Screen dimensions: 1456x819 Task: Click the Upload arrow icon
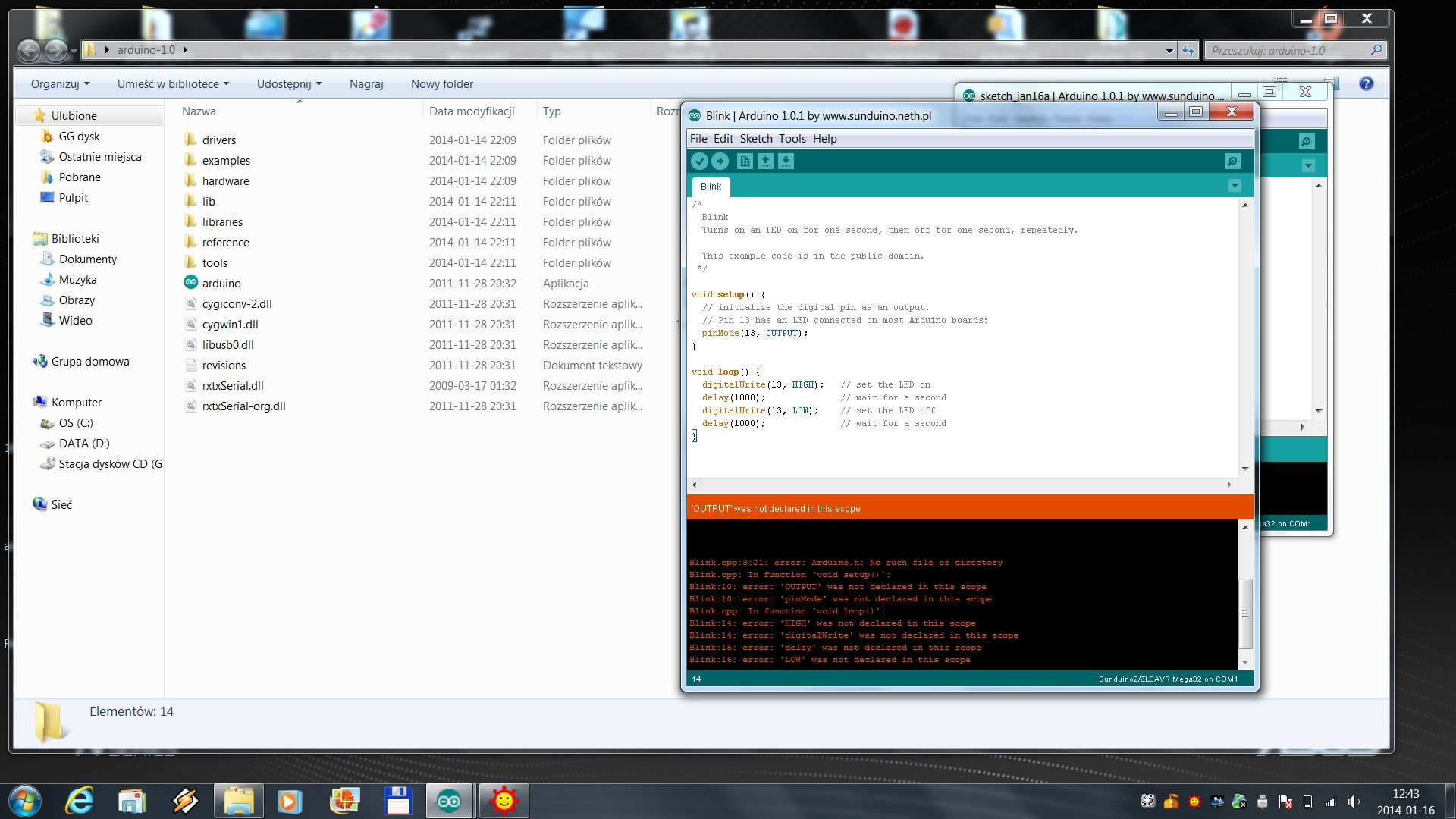(x=720, y=162)
